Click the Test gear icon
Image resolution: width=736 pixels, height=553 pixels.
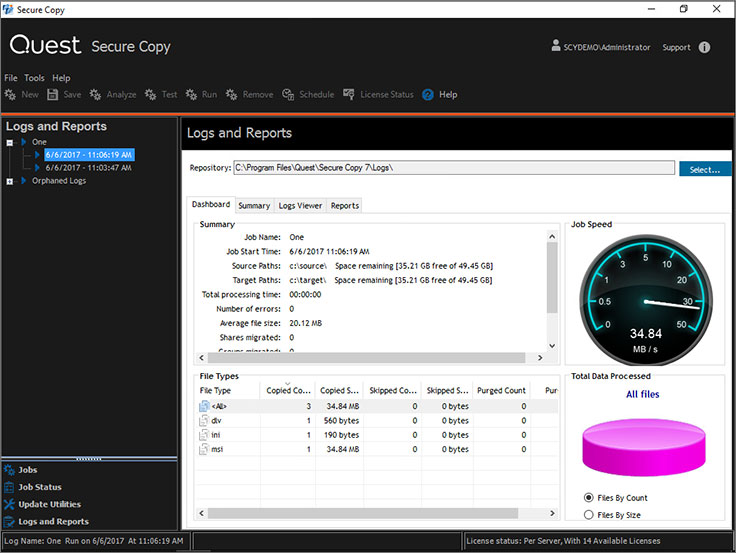click(x=150, y=94)
